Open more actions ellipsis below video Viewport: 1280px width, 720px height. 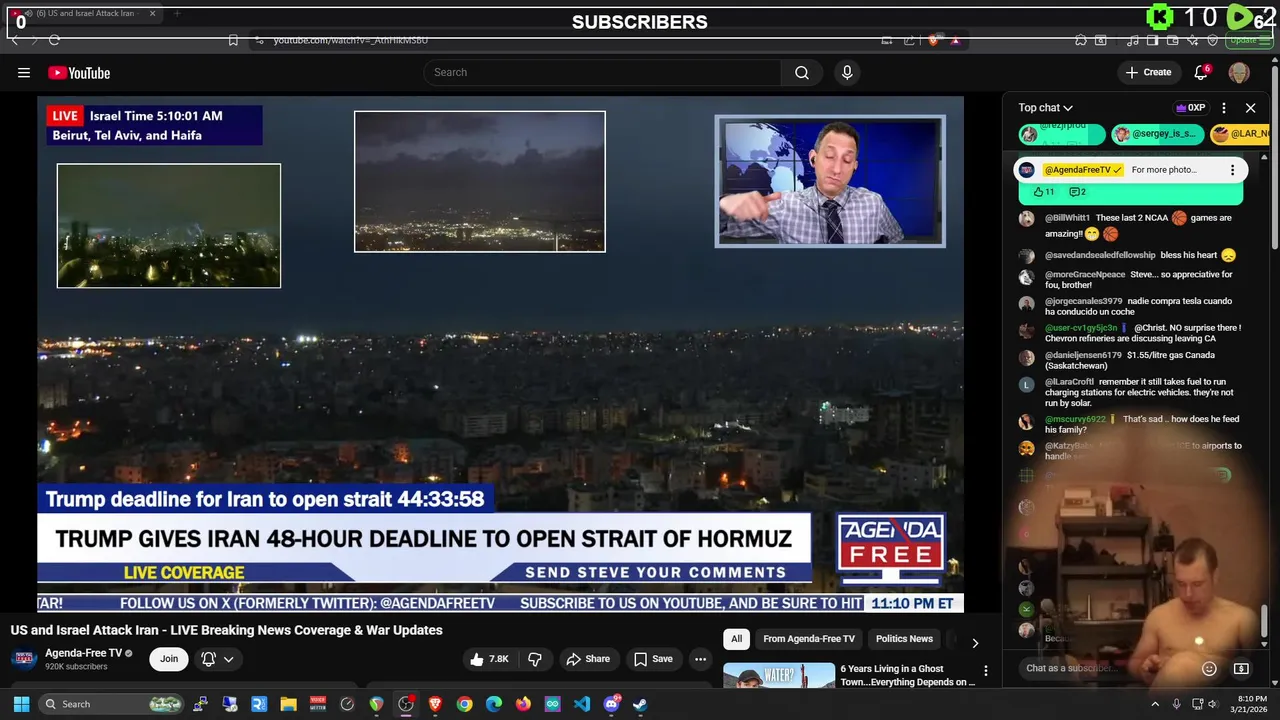[700, 659]
